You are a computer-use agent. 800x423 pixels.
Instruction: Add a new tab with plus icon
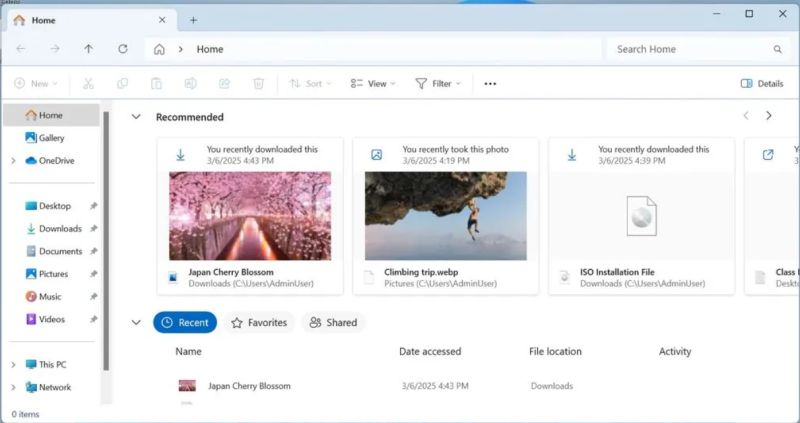coord(193,20)
